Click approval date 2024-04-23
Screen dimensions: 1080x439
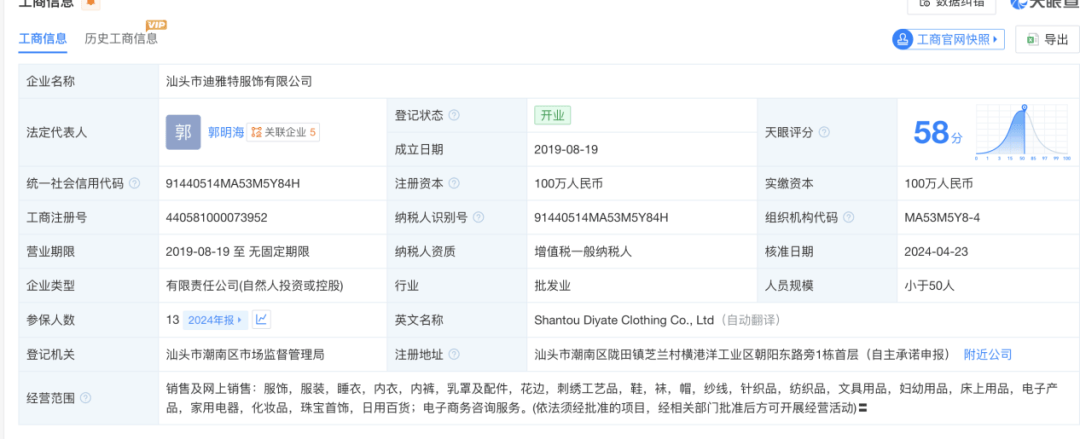pyautogui.click(x=937, y=252)
